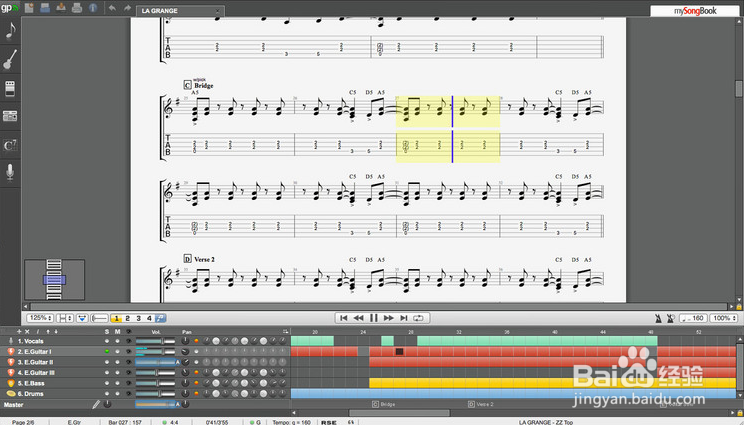746x425 pixels.
Task: Move track up with arrow icon
Action: [x=48, y=331]
